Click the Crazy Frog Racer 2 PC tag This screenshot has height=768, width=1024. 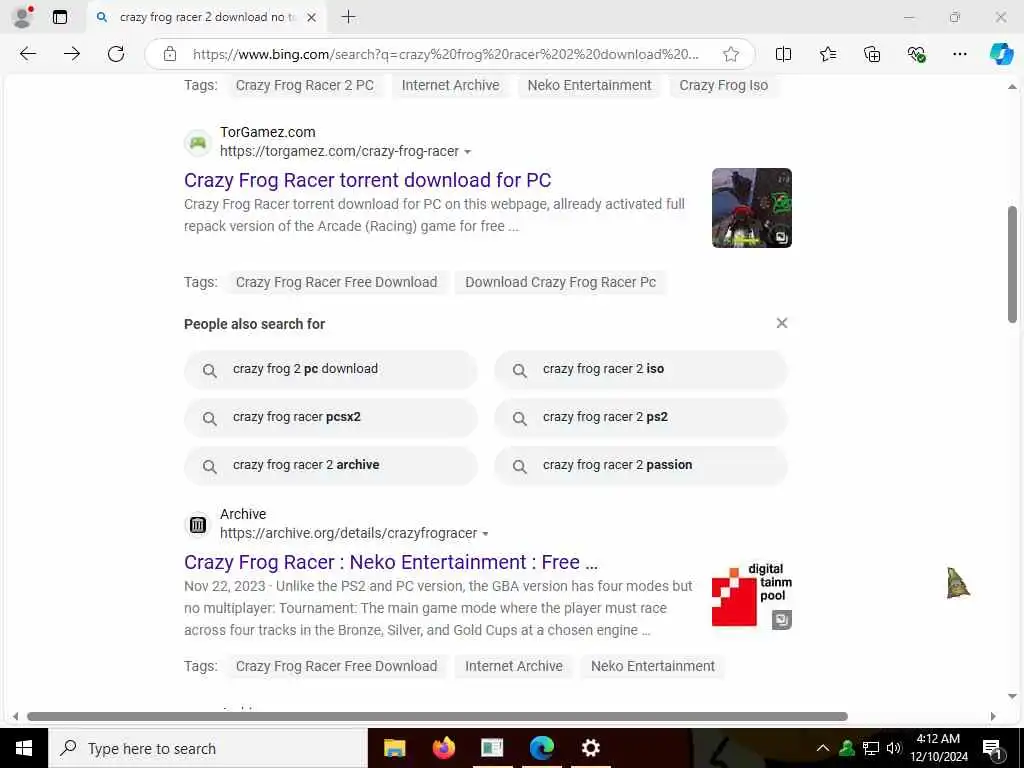[x=305, y=86]
